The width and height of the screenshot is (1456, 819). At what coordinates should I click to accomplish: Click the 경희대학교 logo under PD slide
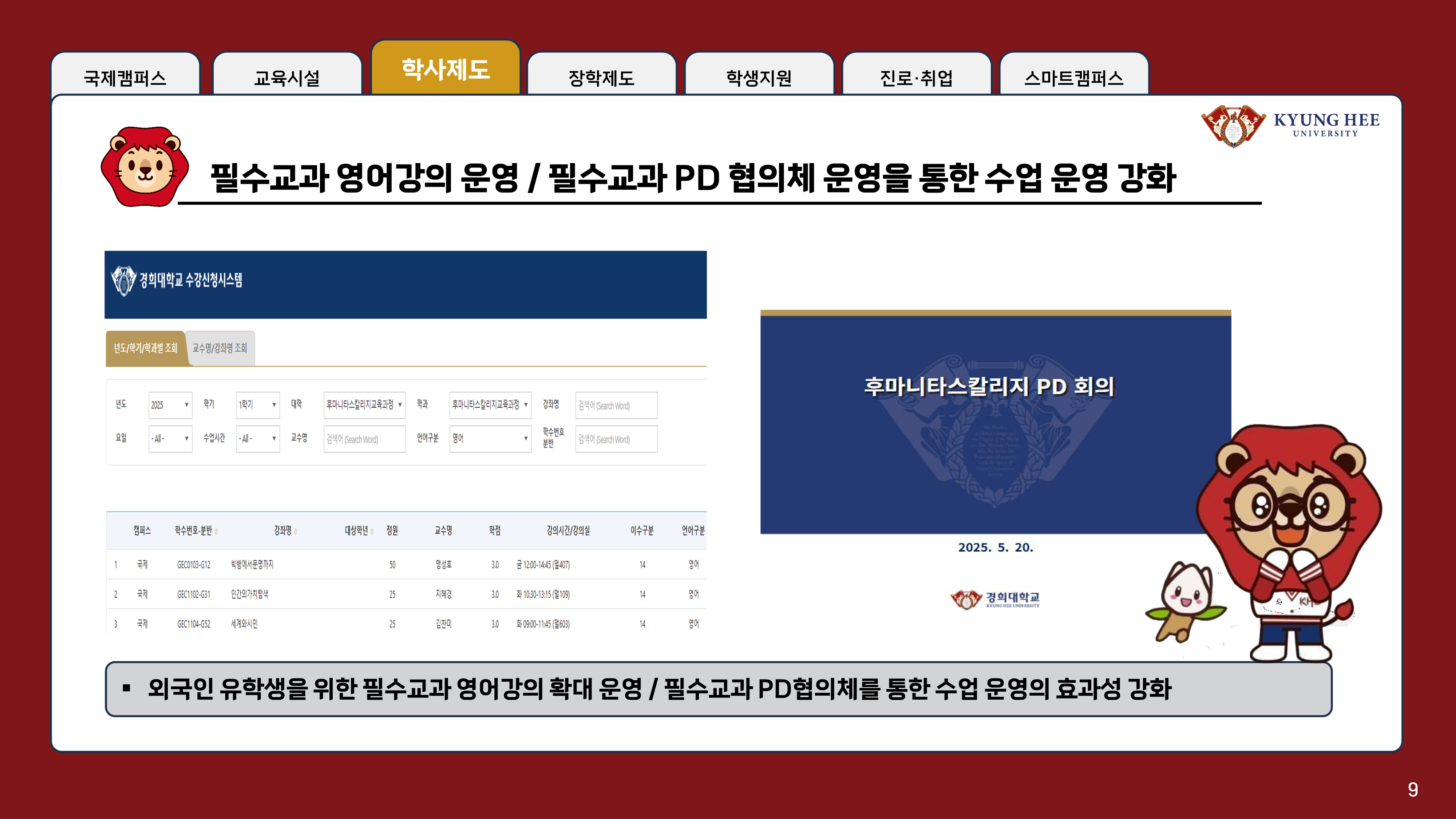[995, 599]
